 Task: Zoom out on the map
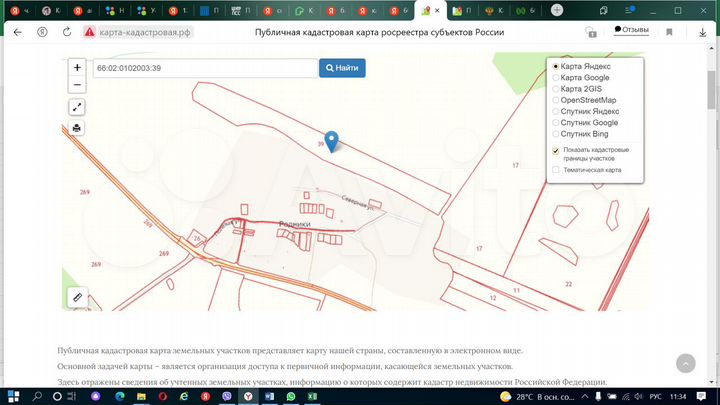click(x=77, y=85)
